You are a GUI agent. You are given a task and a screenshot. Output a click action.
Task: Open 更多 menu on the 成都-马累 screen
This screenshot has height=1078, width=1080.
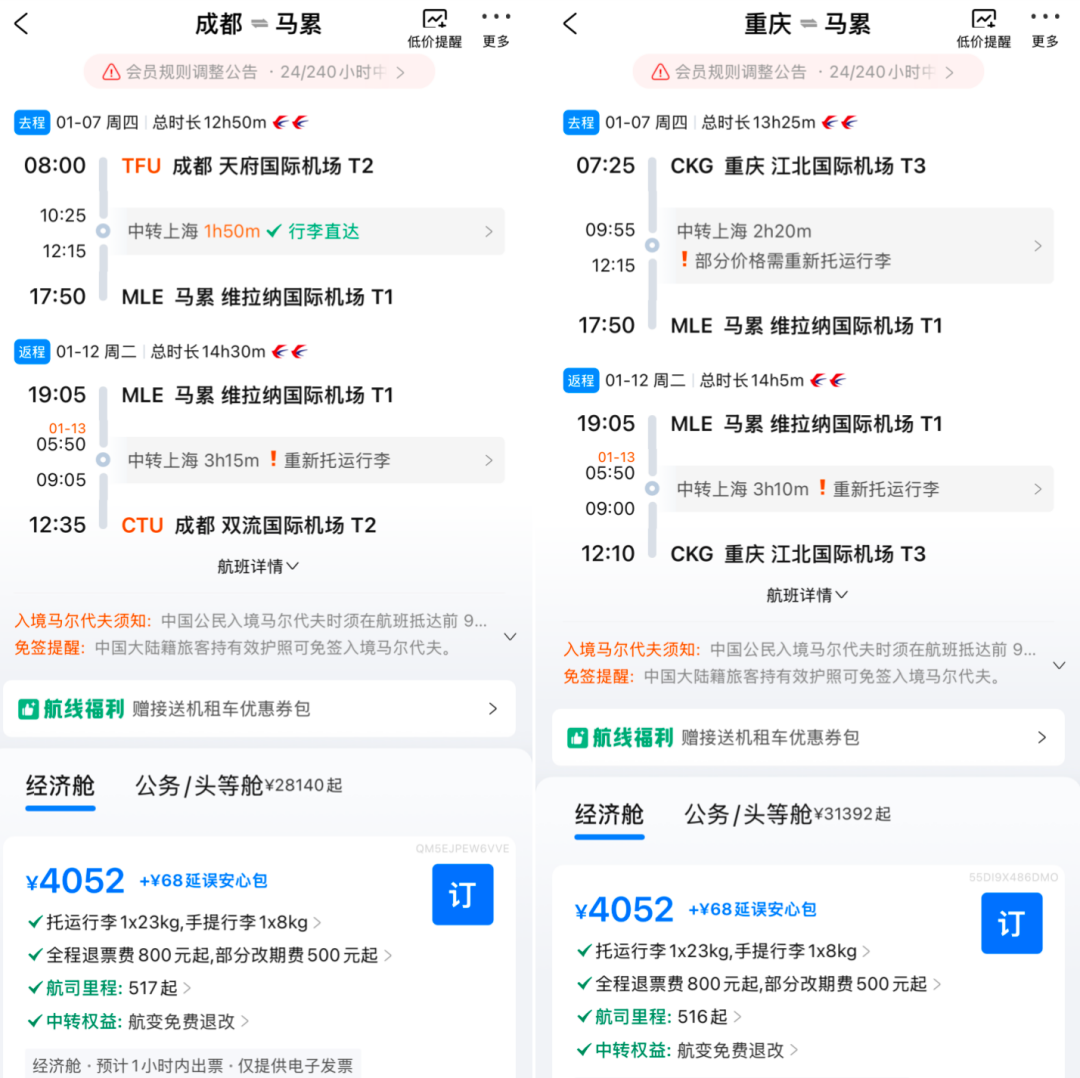[496, 28]
